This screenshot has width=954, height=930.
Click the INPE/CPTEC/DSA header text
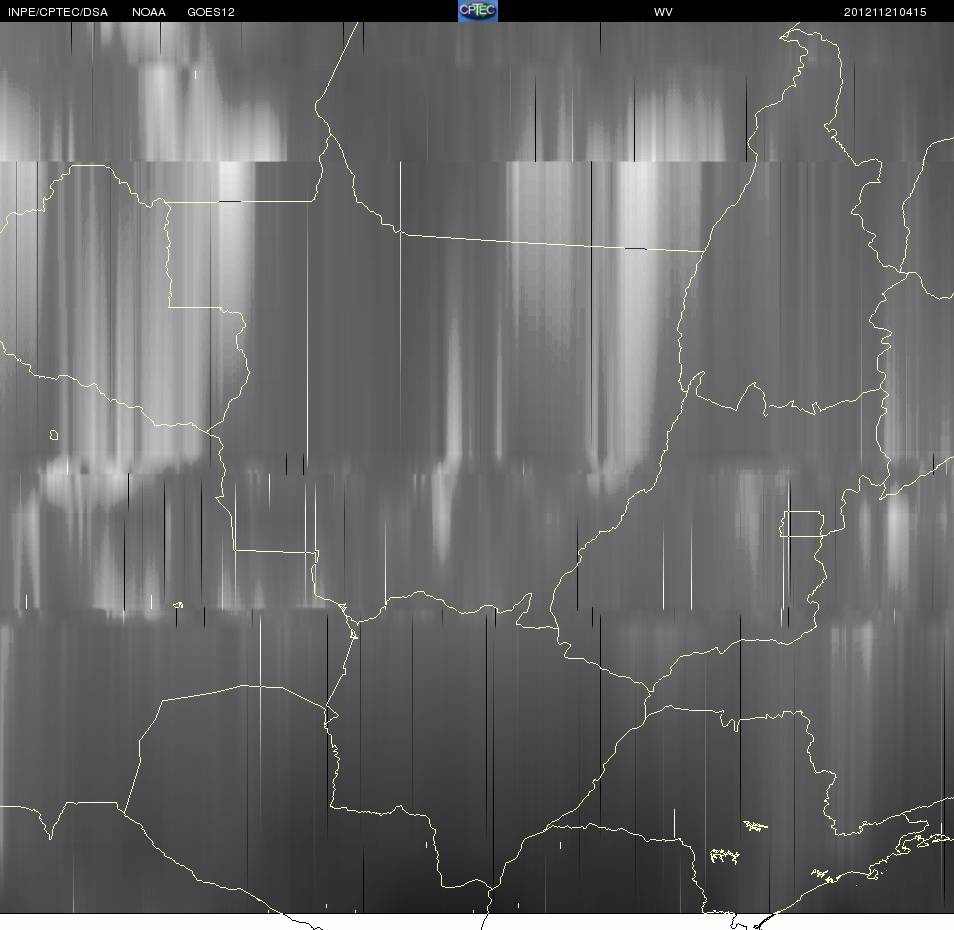(x=58, y=12)
